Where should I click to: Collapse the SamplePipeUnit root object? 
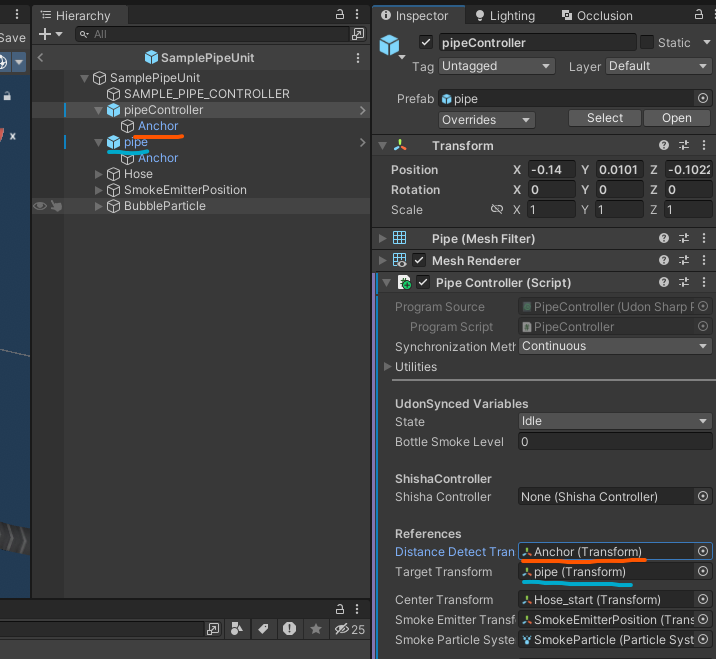(84, 78)
